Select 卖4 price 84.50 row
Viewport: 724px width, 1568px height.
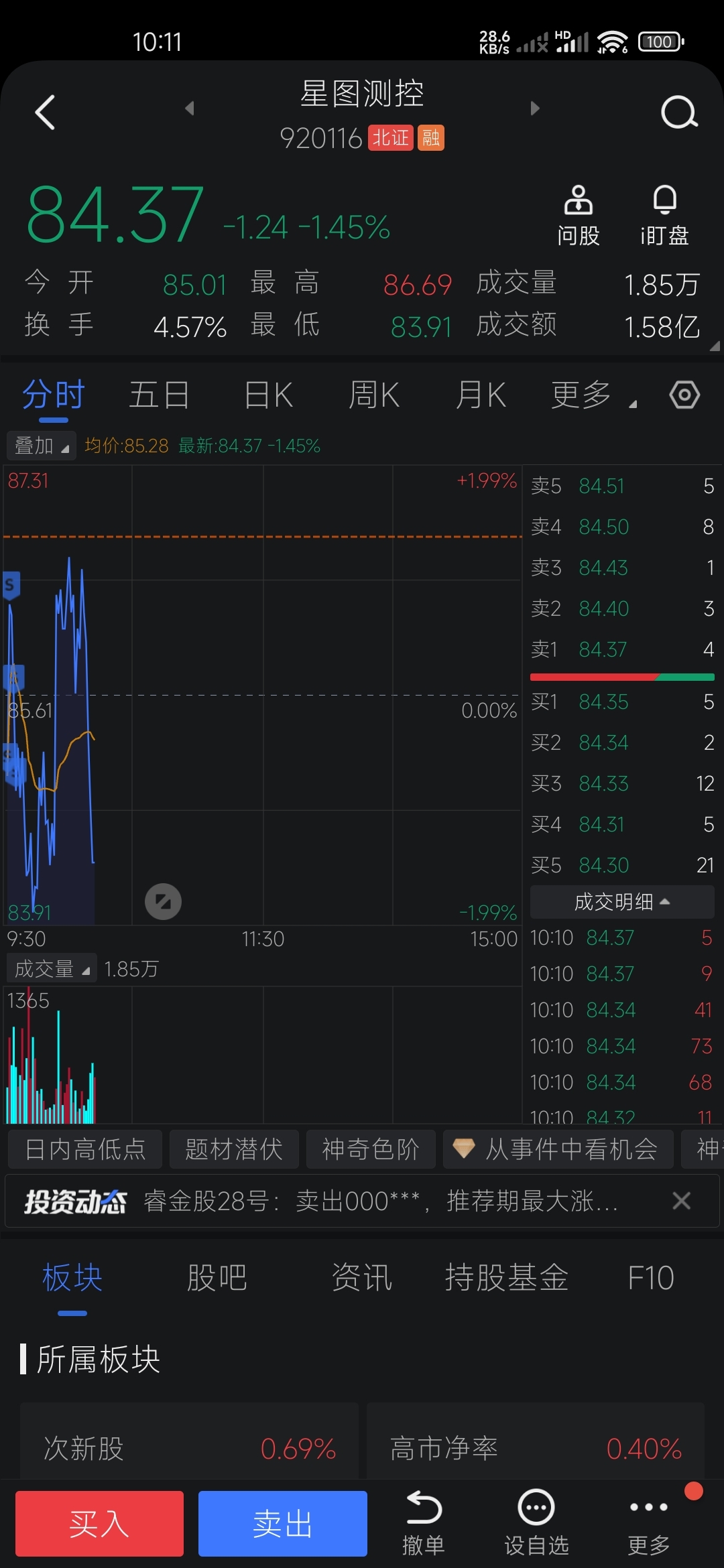tap(622, 527)
